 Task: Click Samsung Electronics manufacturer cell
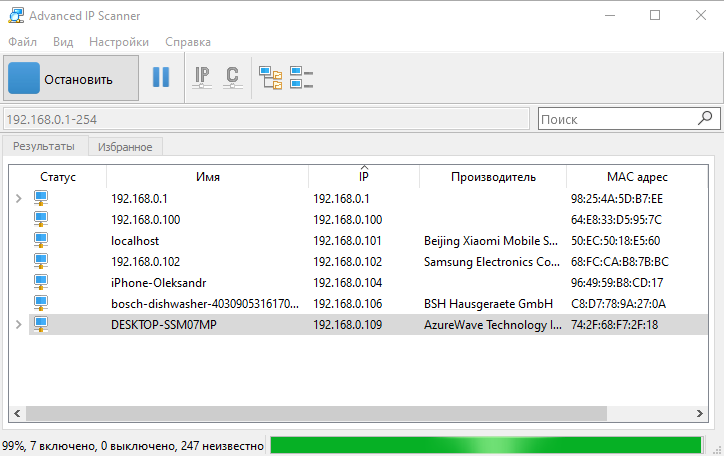click(x=492, y=262)
